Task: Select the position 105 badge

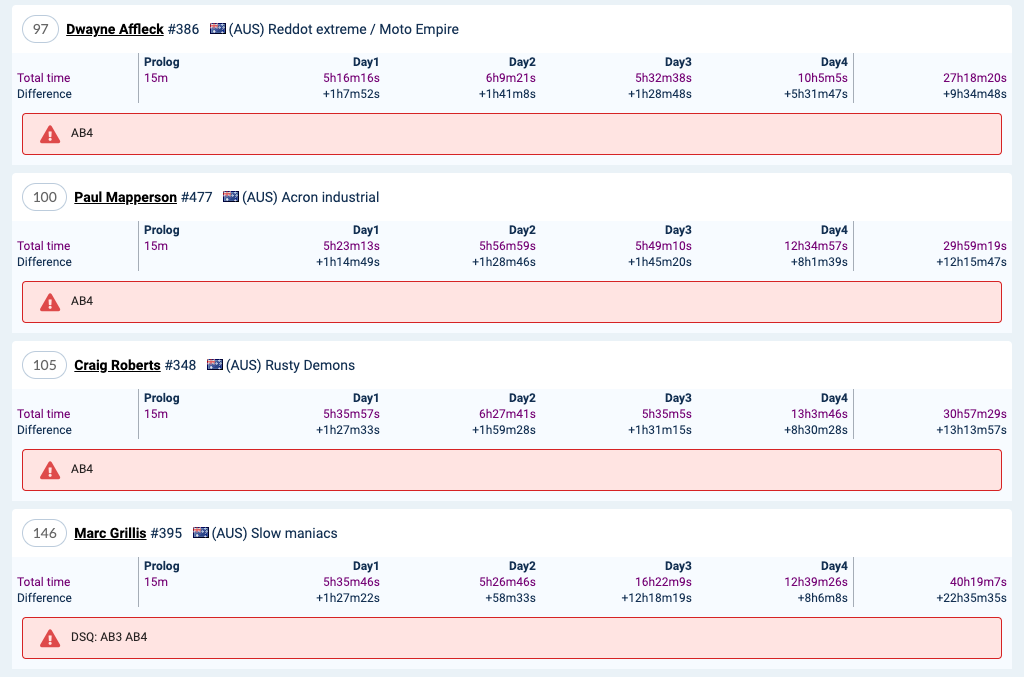Action: 45,366
